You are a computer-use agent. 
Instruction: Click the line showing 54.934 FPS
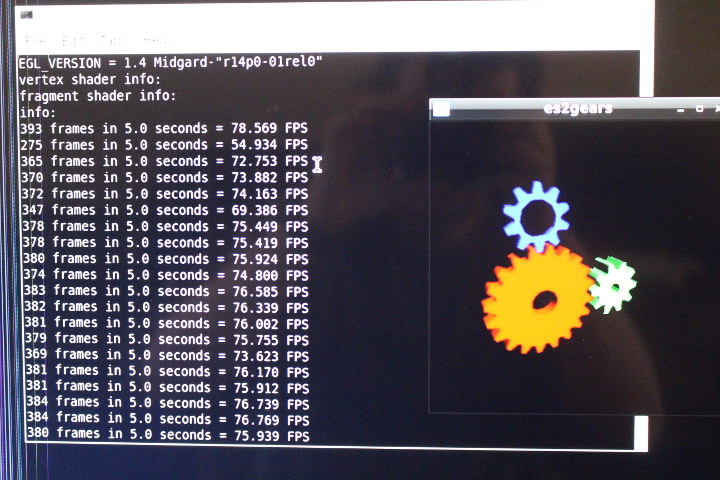tap(164, 145)
